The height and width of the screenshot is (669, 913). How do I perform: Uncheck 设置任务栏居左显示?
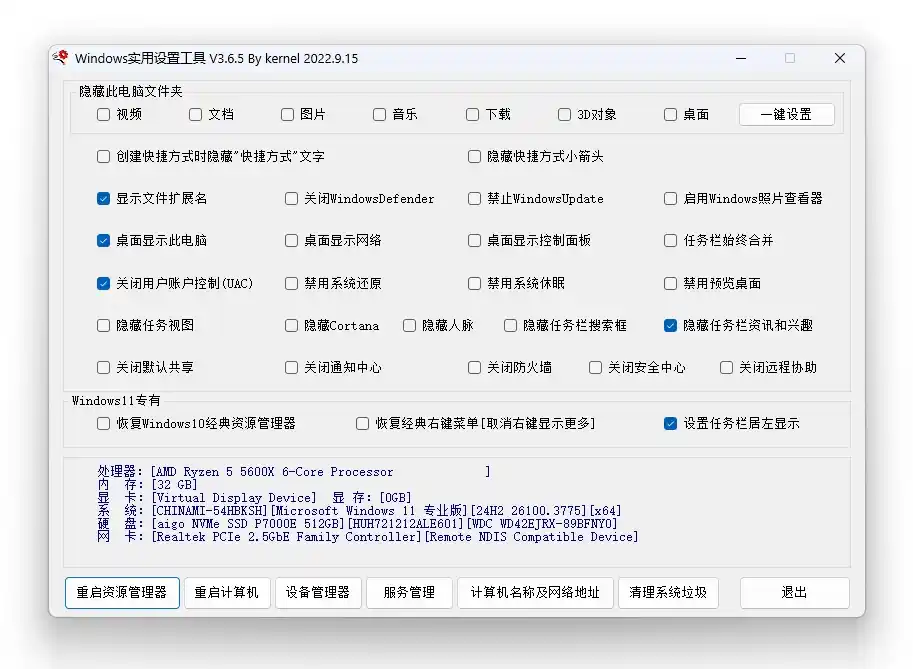670,423
